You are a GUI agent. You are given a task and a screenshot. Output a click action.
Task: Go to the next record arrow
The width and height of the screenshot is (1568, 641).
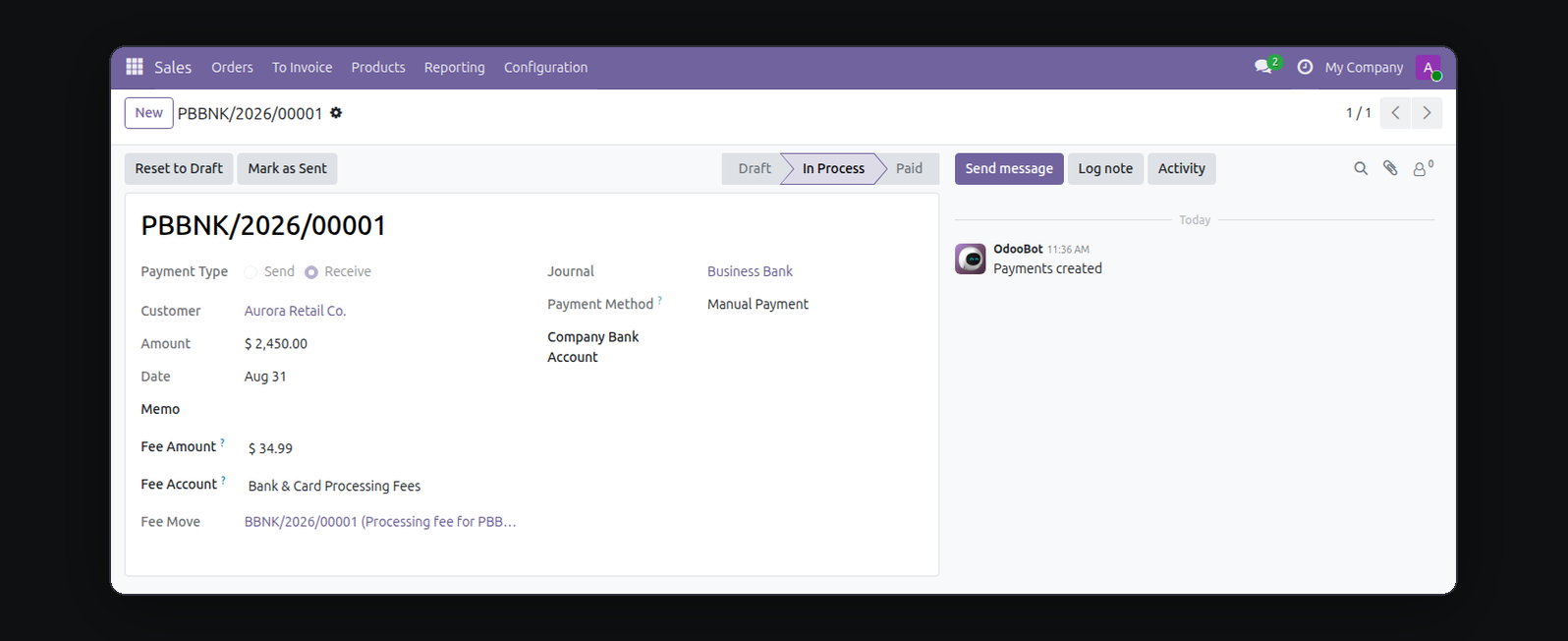(x=1427, y=113)
